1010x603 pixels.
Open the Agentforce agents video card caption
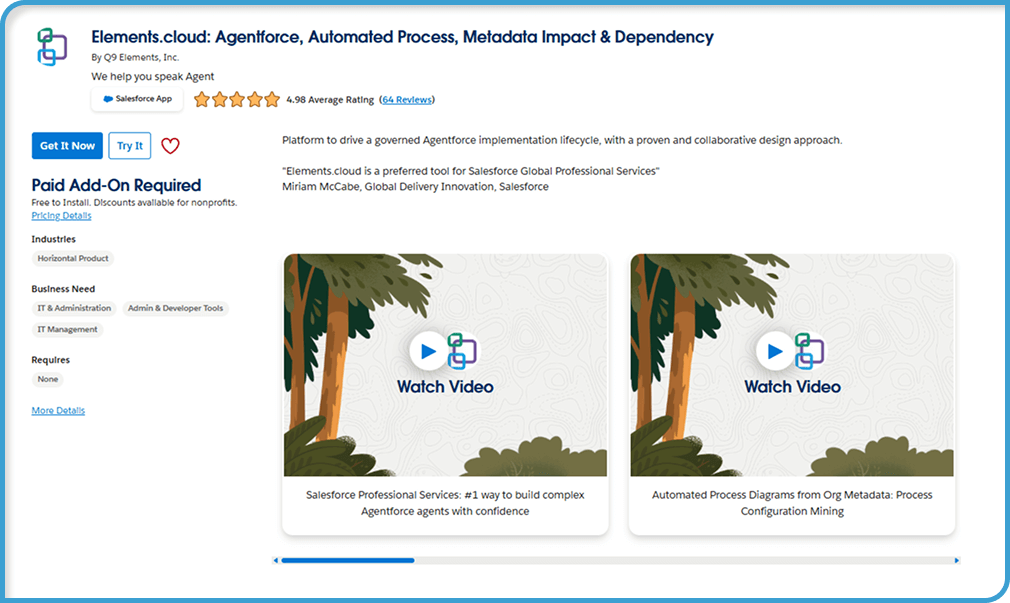point(445,503)
